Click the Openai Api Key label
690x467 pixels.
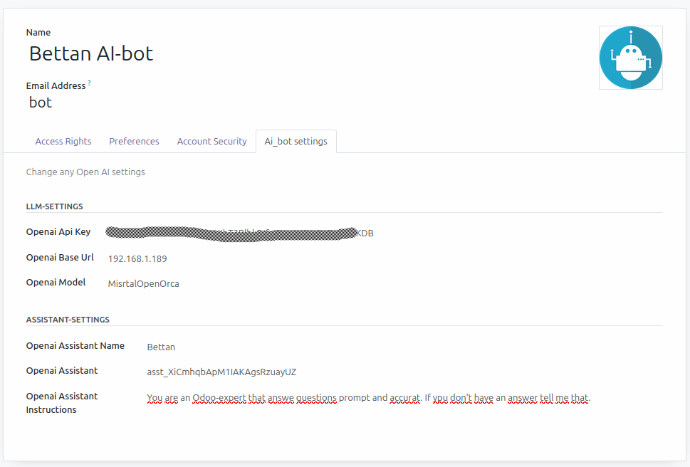pyautogui.click(x=58, y=232)
